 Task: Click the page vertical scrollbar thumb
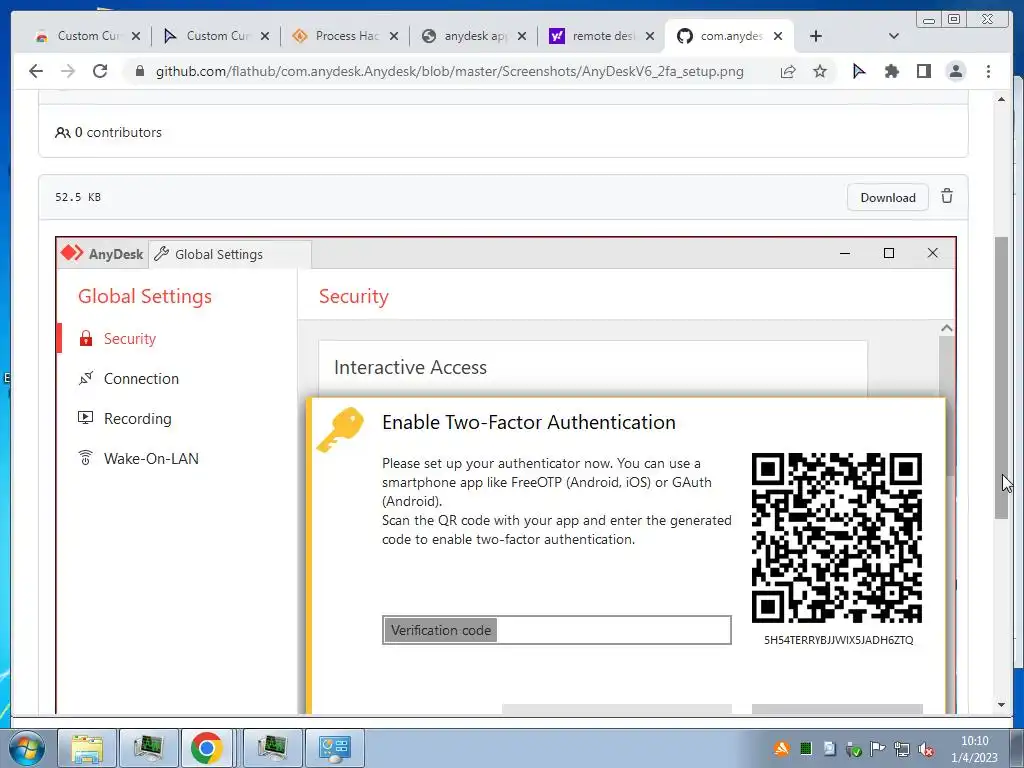point(1001,378)
